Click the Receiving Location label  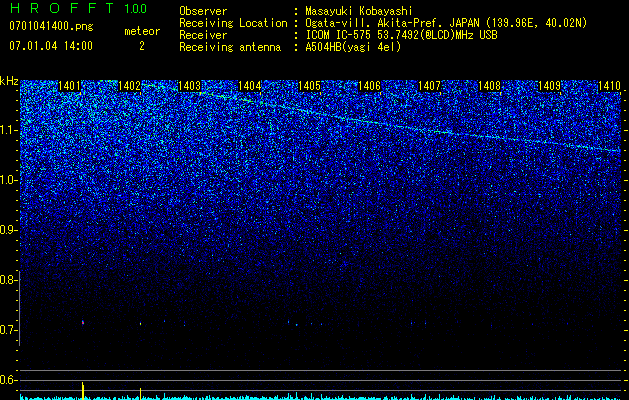pos(233,23)
